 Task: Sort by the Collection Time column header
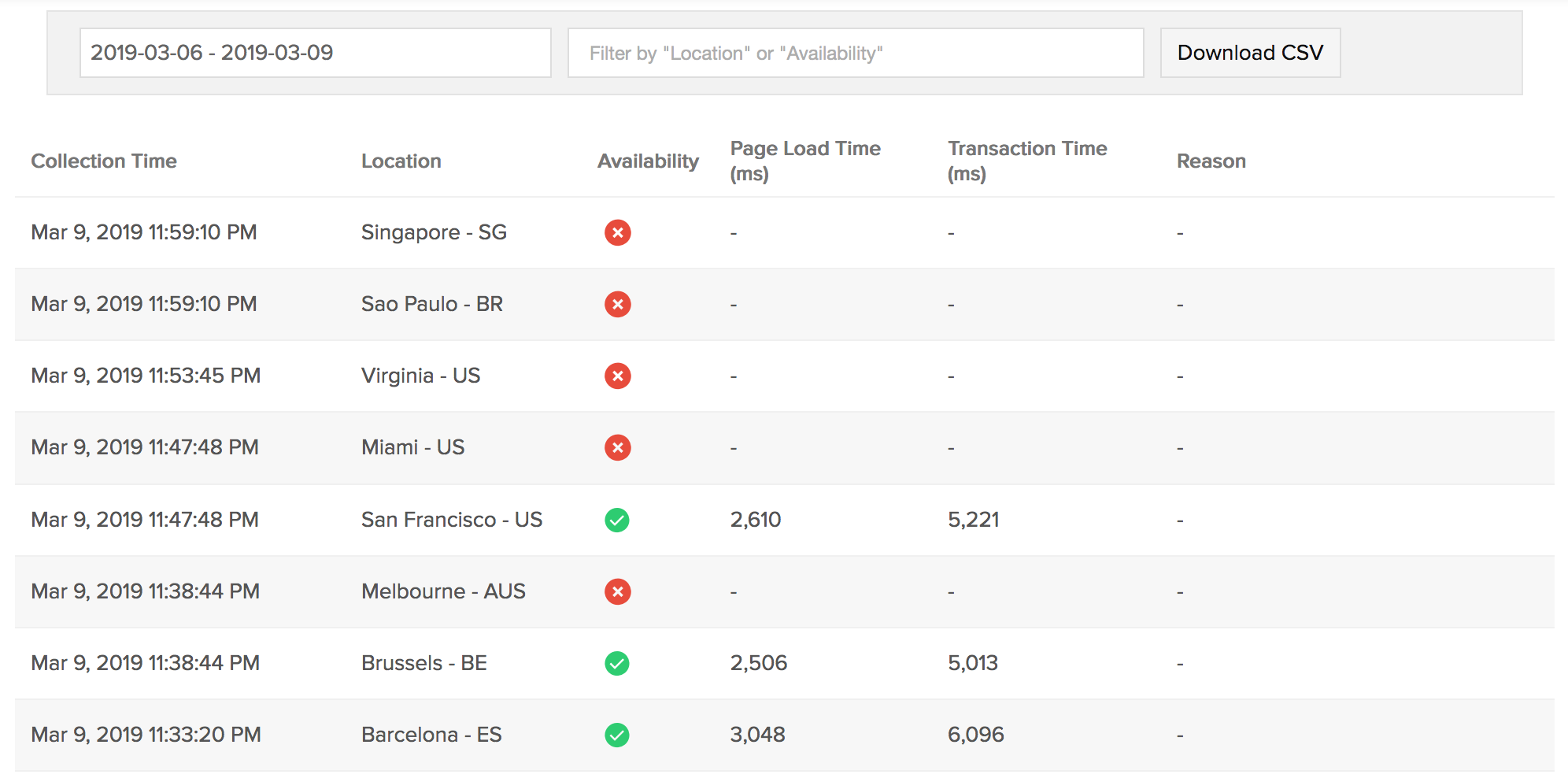[104, 161]
